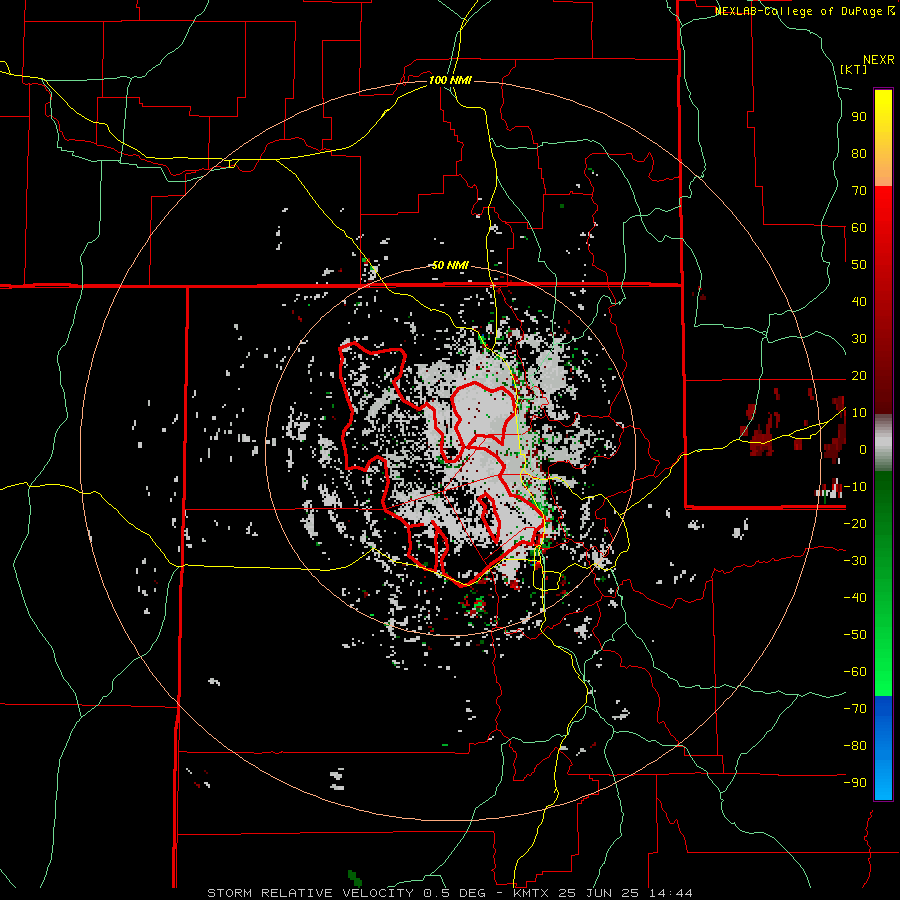Viewport: 900px width, 900px height.
Task: Click the STORM RELATIVE VELOCITY 0.5 DEG caption
Action: [x=346, y=893]
